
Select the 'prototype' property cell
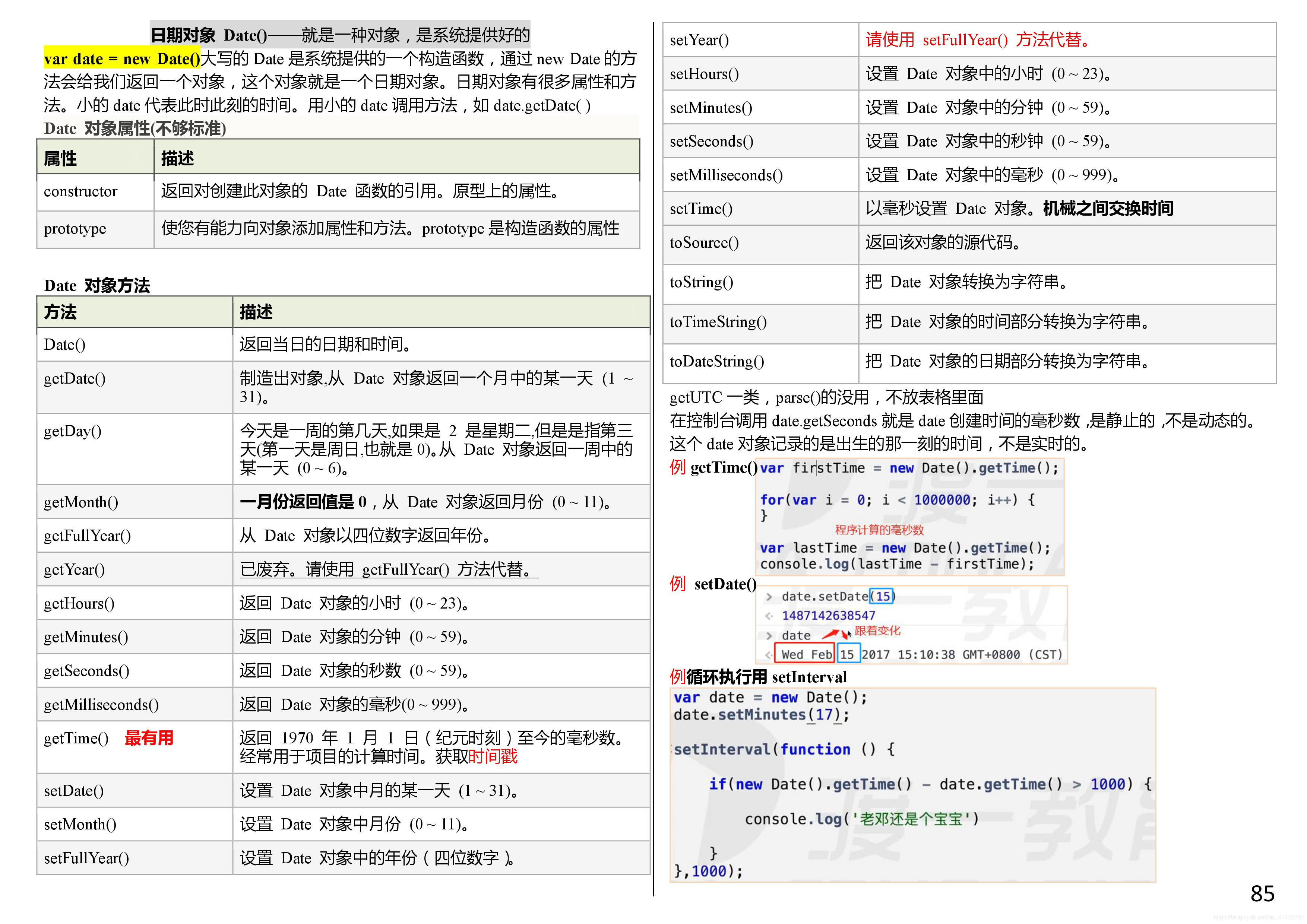96,229
